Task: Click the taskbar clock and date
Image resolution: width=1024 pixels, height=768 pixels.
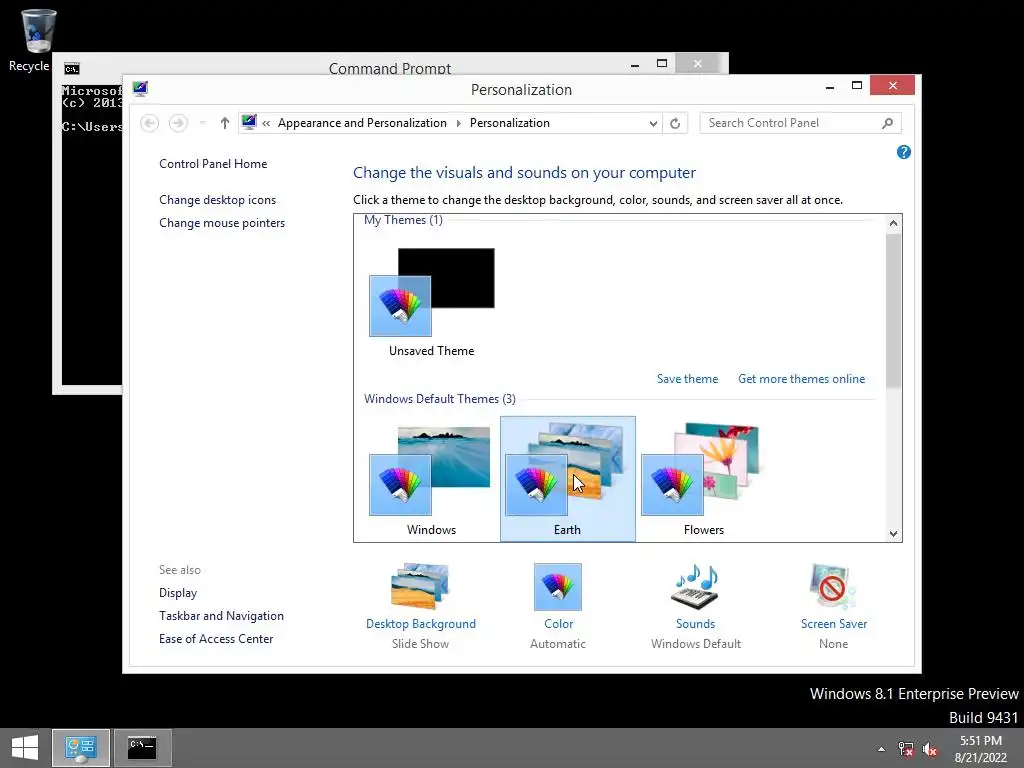Action: coord(980,749)
